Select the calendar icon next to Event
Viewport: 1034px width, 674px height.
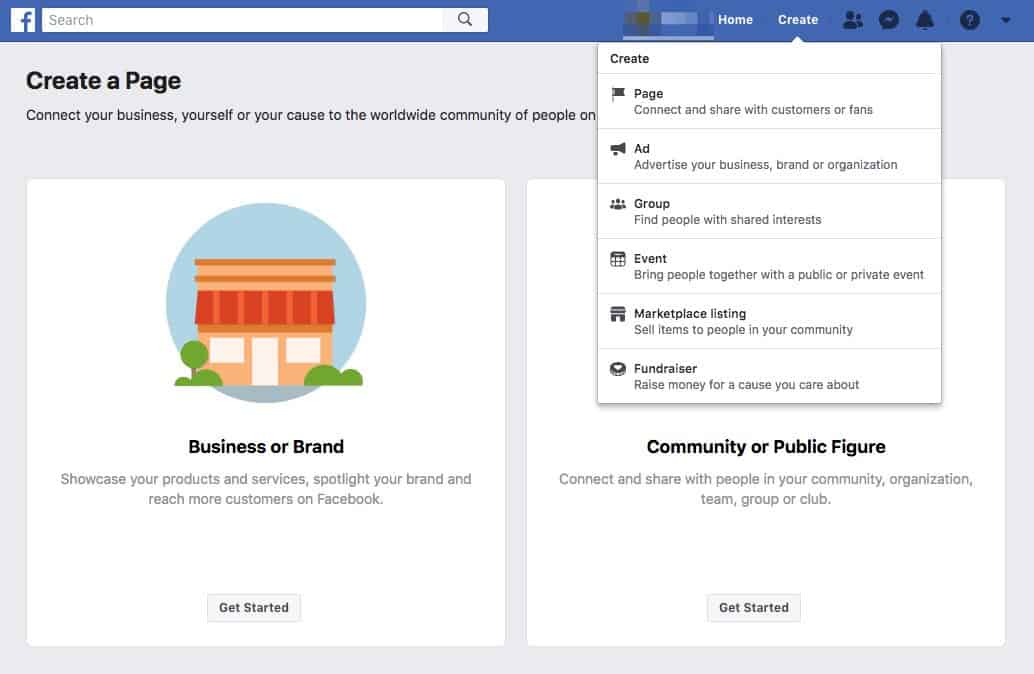(x=620, y=258)
